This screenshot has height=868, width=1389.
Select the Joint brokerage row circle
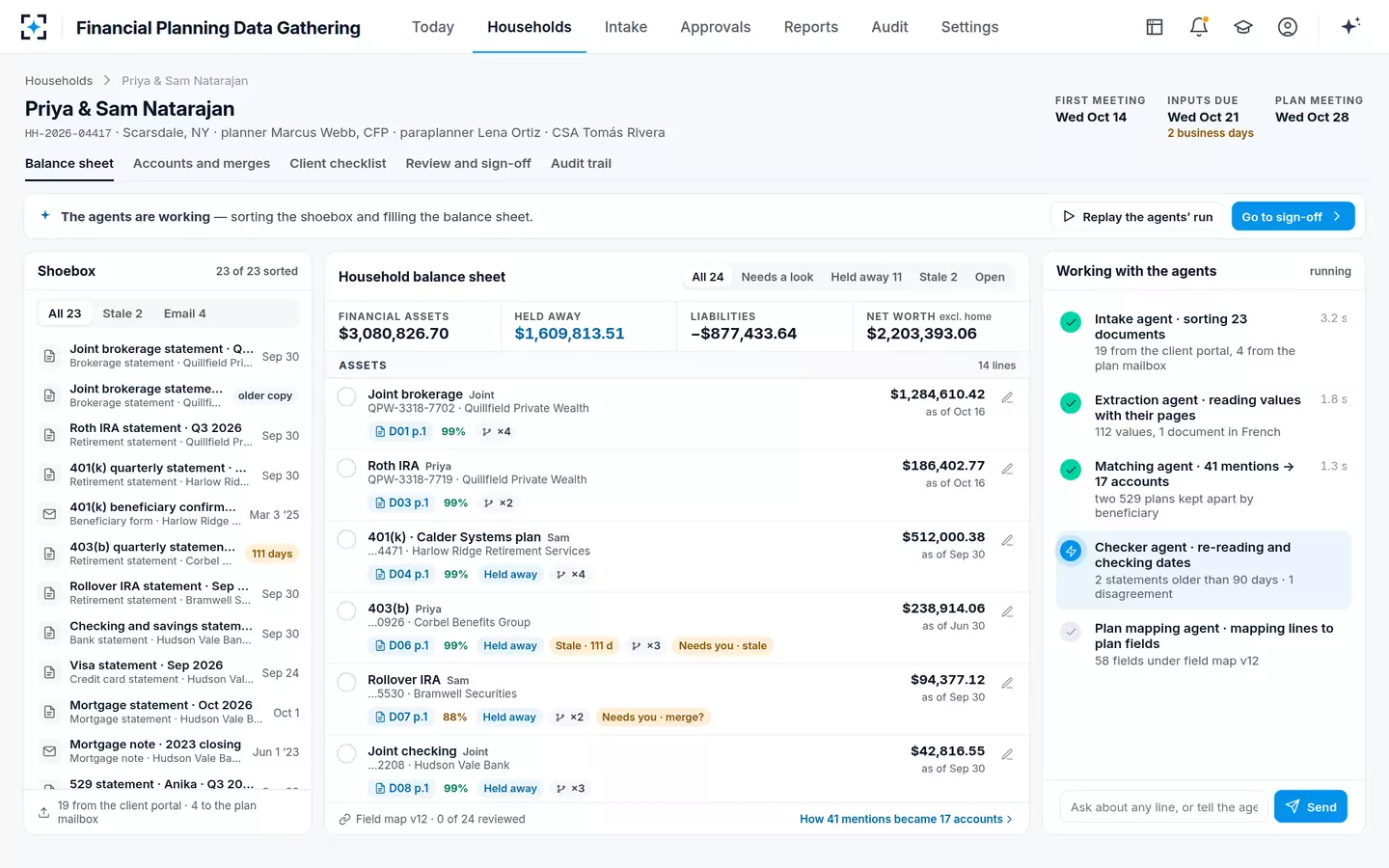347,397
